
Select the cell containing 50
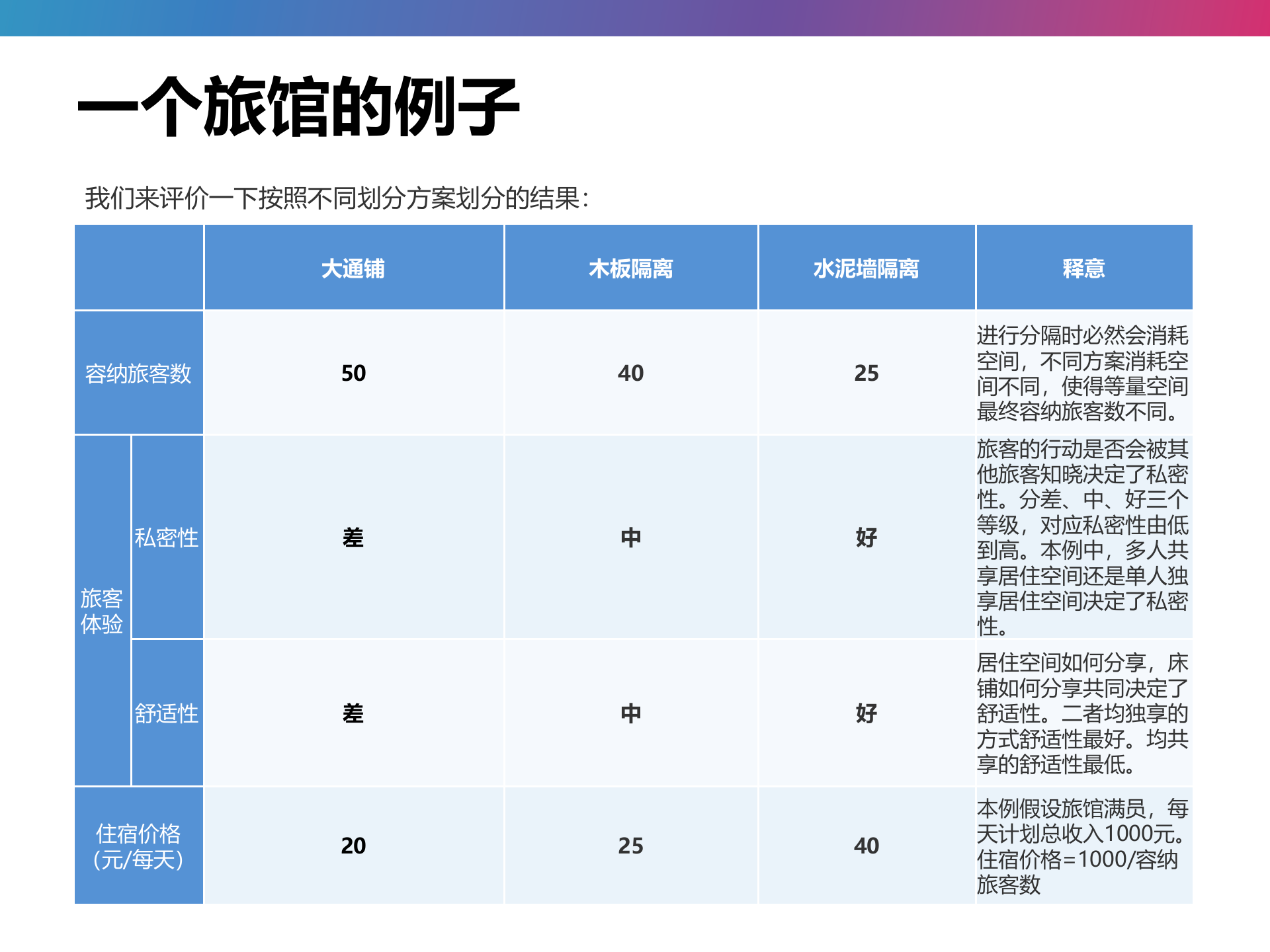(x=354, y=374)
